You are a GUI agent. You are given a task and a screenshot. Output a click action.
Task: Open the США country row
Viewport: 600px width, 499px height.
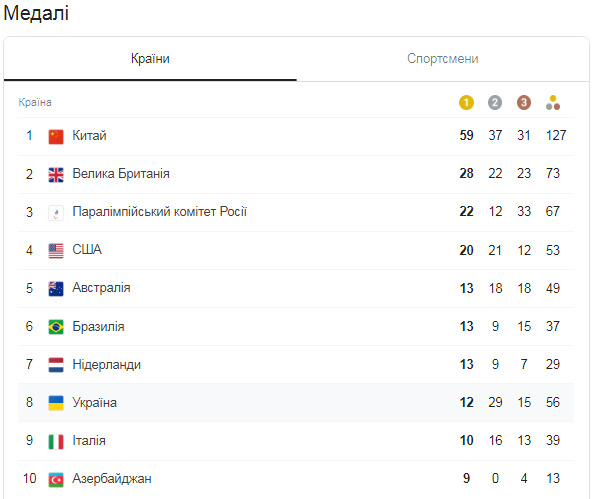point(296,251)
